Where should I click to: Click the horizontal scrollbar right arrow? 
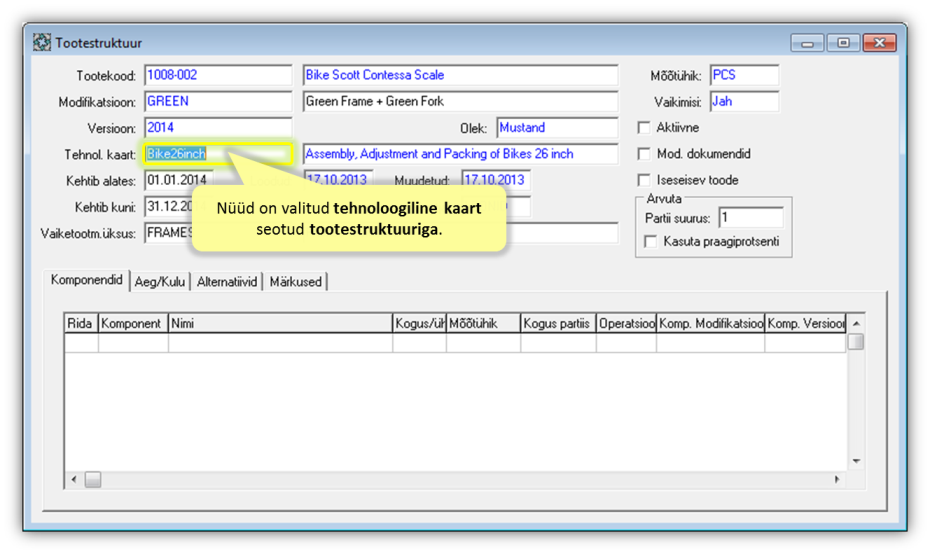(837, 479)
